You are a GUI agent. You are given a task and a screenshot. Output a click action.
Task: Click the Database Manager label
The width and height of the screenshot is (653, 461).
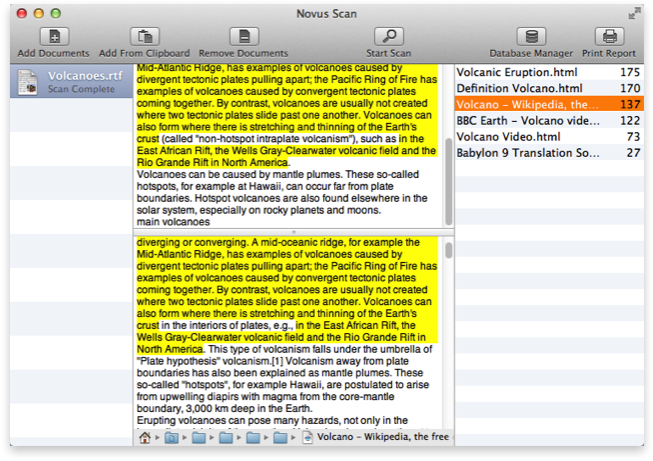click(531, 53)
